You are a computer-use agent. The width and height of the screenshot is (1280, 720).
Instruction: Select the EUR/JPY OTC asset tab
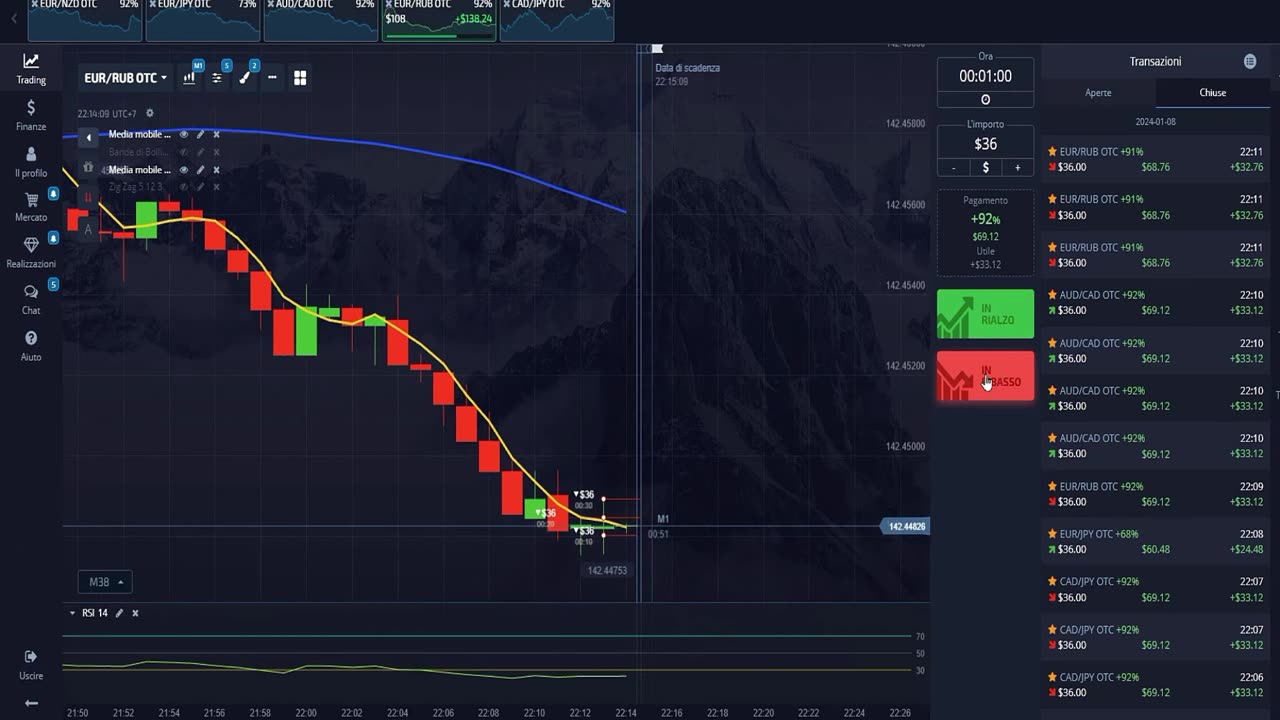coord(202,20)
